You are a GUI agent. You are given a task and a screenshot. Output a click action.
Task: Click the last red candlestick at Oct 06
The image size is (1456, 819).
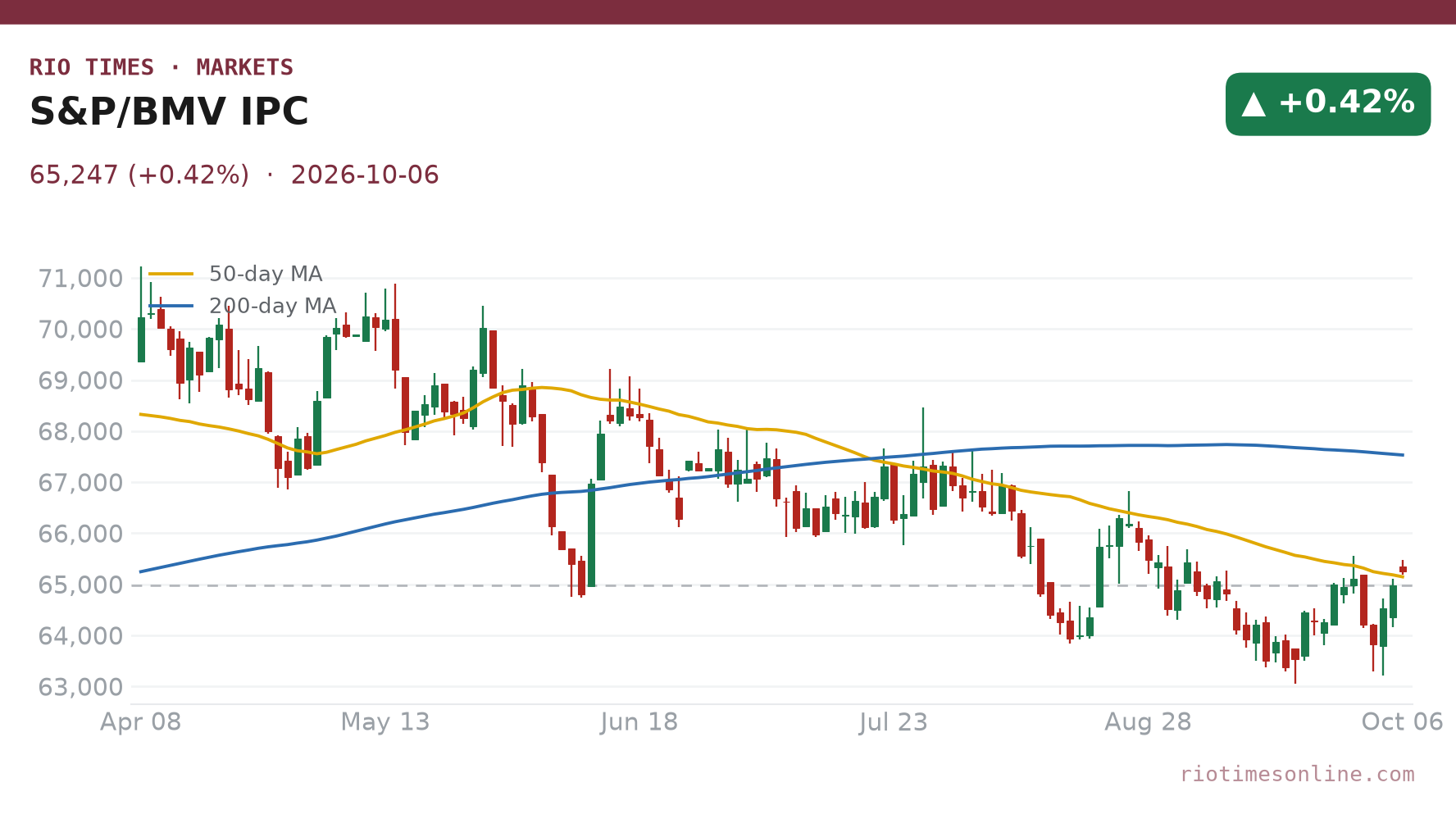click(1403, 568)
